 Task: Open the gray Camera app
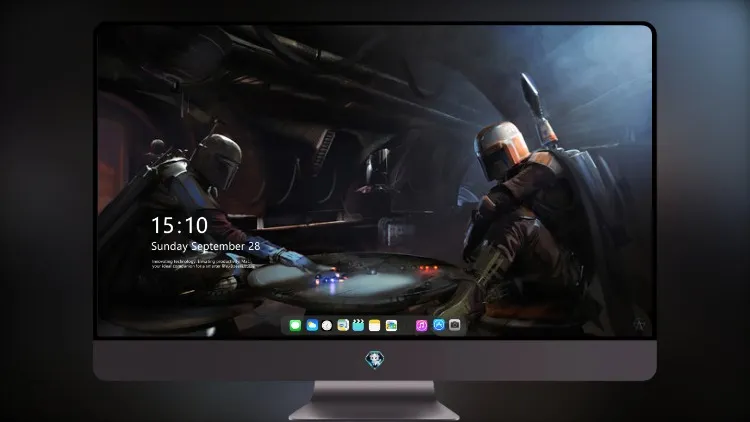pyautogui.click(x=454, y=325)
